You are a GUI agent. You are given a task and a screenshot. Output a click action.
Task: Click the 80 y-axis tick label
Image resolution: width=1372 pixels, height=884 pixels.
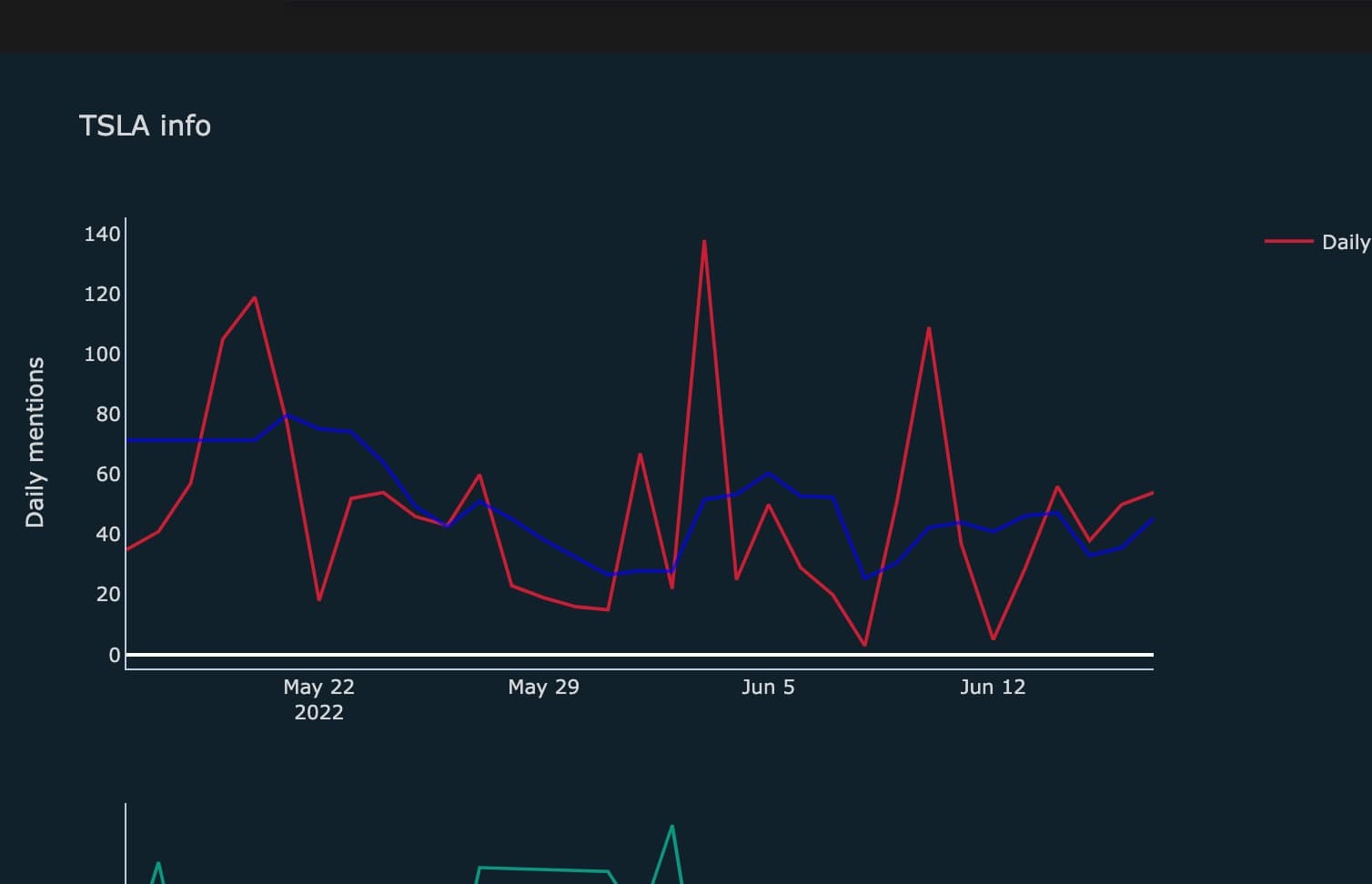(x=108, y=414)
